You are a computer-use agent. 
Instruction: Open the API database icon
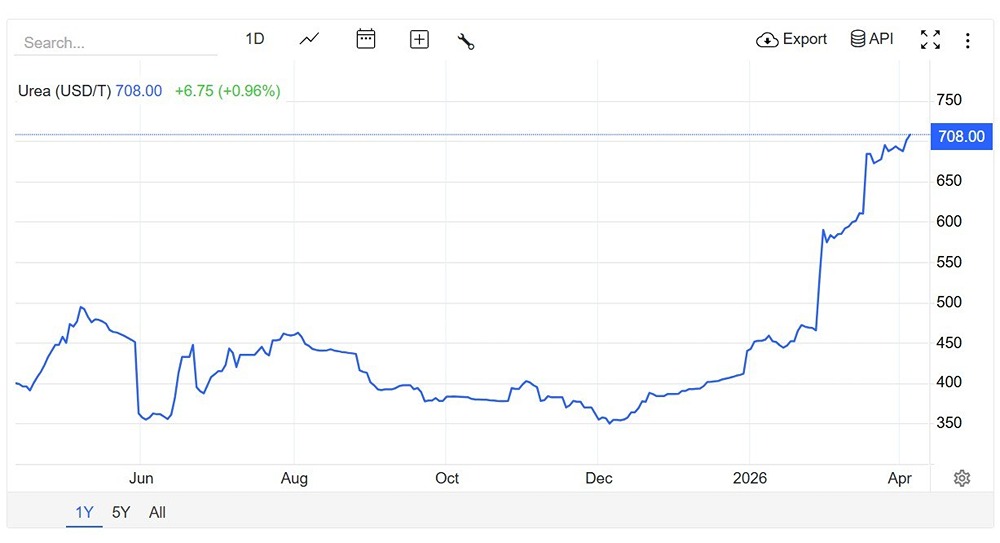click(858, 39)
